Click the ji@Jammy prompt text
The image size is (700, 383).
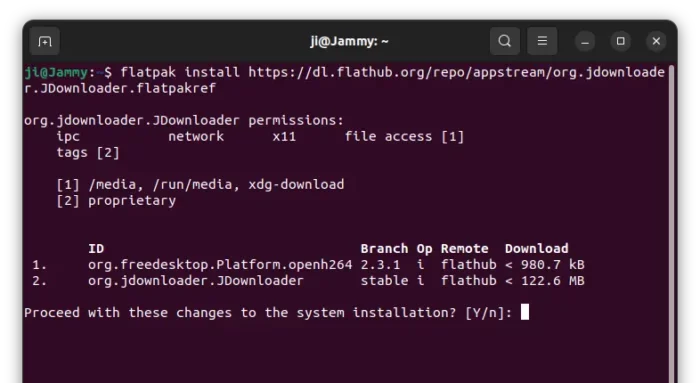pyautogui.click(x=56, y=72)
